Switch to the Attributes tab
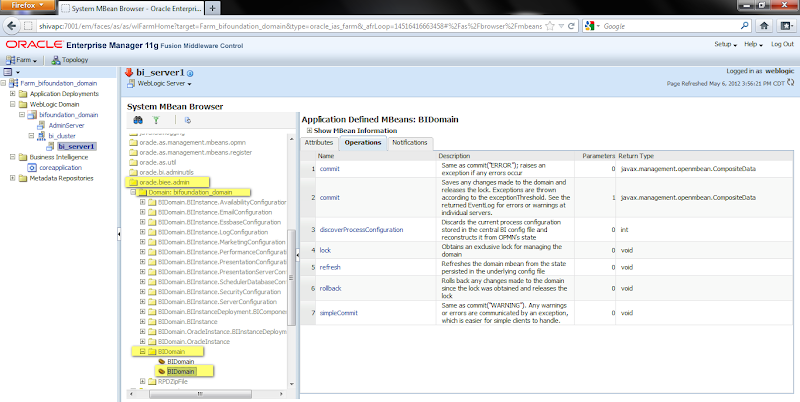Viewport: 800px width, 402px height. point(319,143)
